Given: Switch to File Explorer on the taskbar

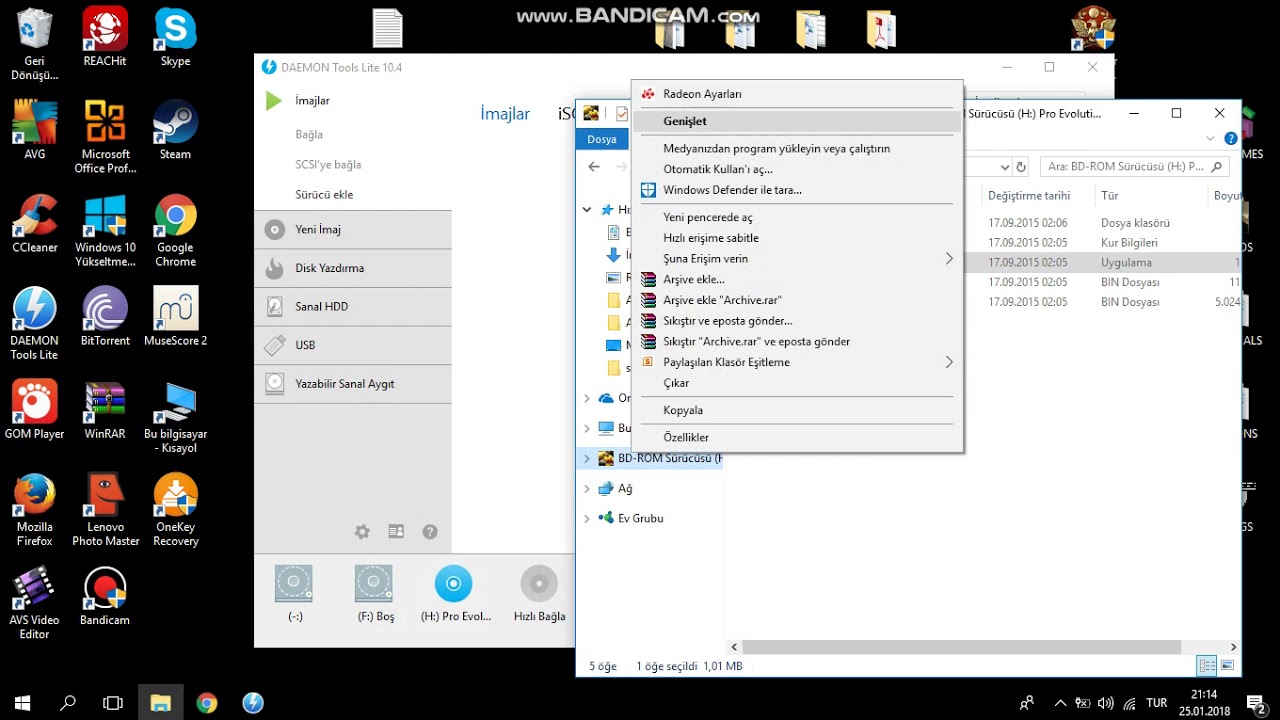Looking at the screenshot, I should pos(160,703).
